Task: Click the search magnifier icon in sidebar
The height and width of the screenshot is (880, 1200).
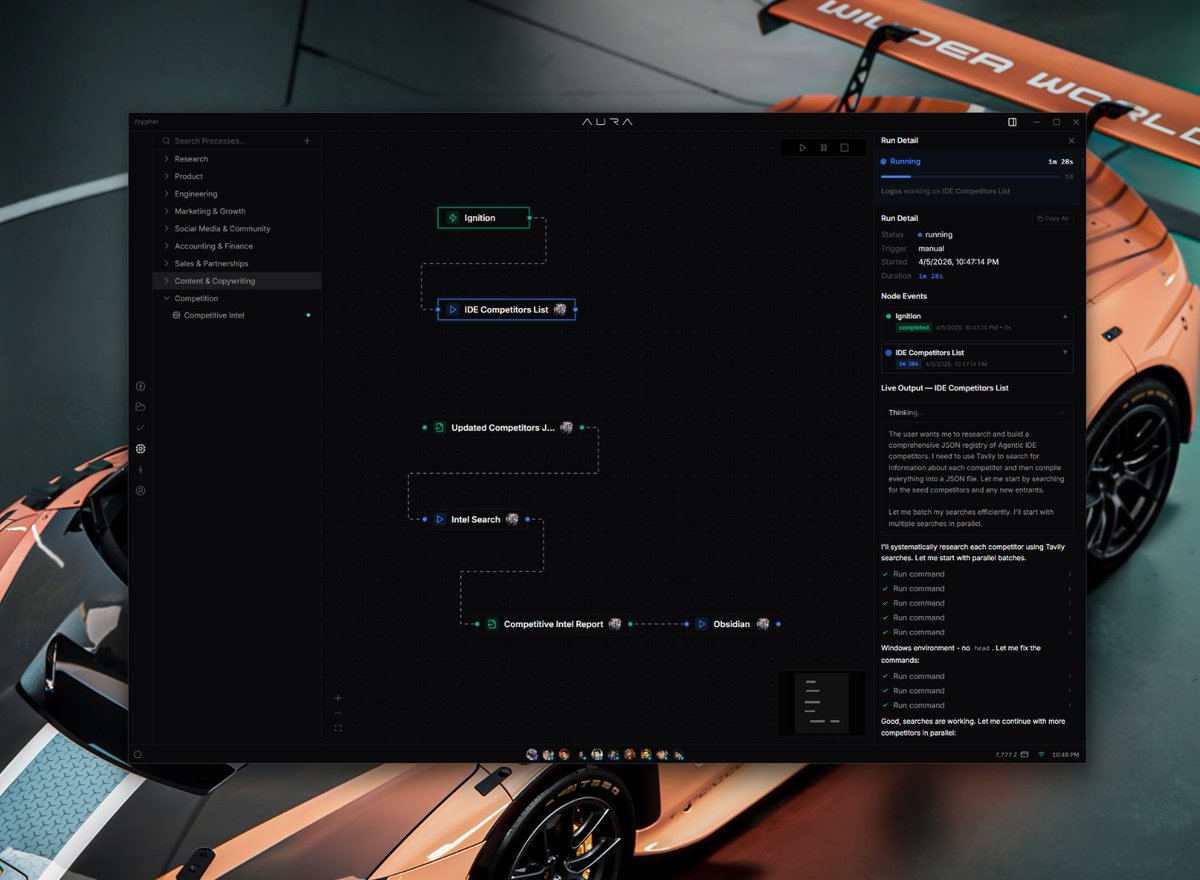Action: pyautogui.click(x=166, y=141)
